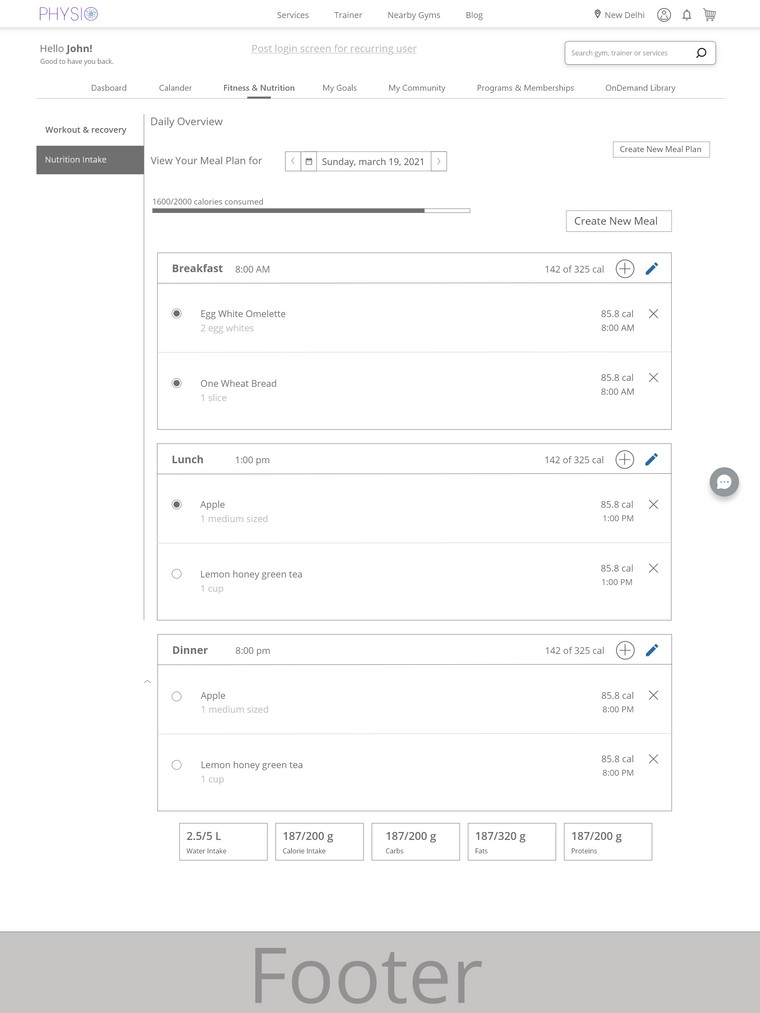The width and height of the screenshot is (760, 1013).
Task: Select the Egg White Omelette radio button
Action: tap(177, 313)
